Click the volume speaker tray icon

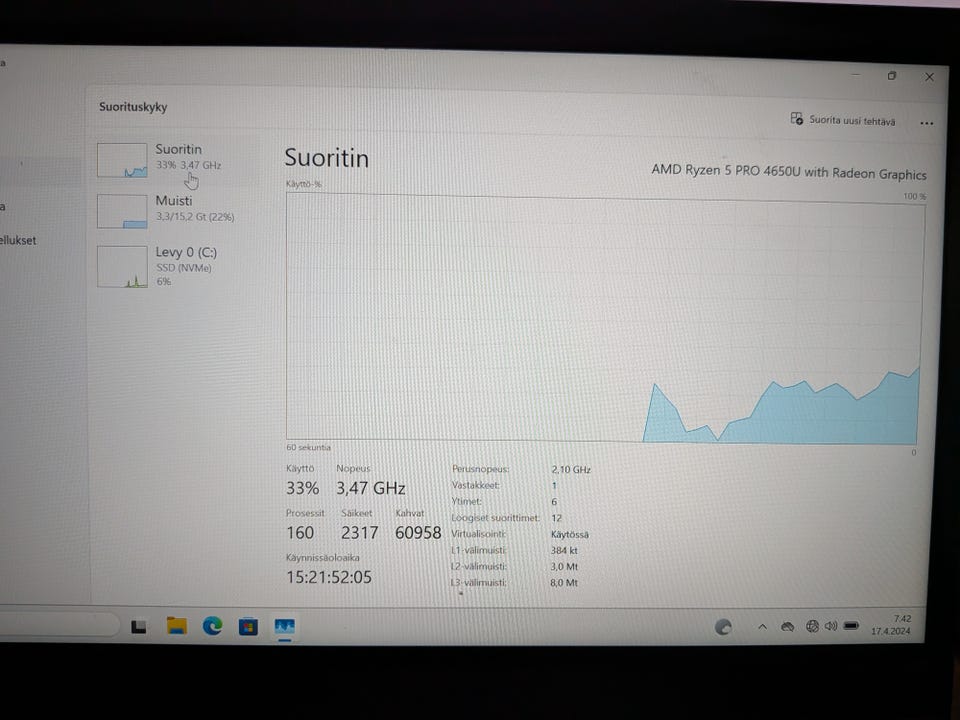[x=831, y=626]
